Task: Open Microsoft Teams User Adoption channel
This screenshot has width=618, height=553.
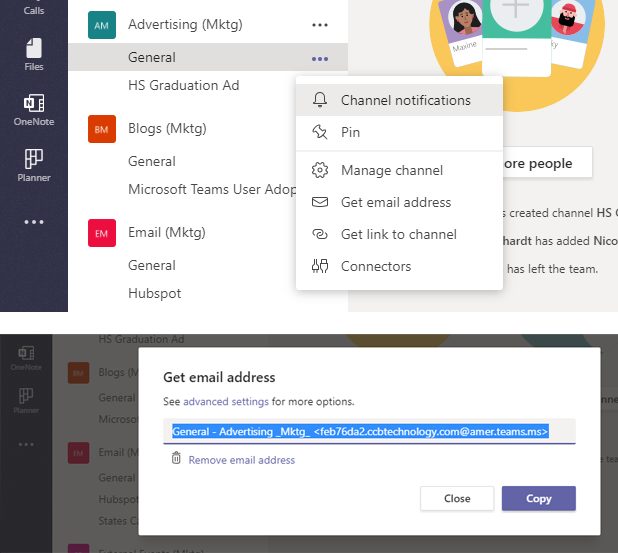Action: pyautogui.click(x=212, y=189)
